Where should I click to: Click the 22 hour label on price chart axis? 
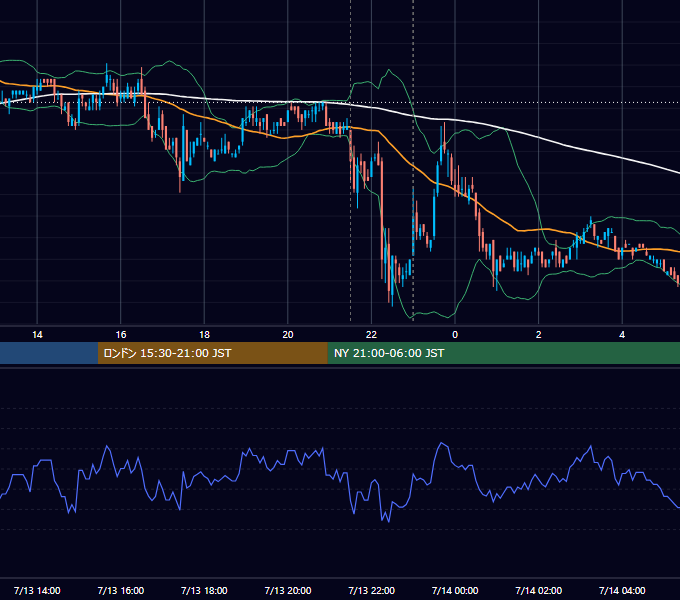point(371,335)
